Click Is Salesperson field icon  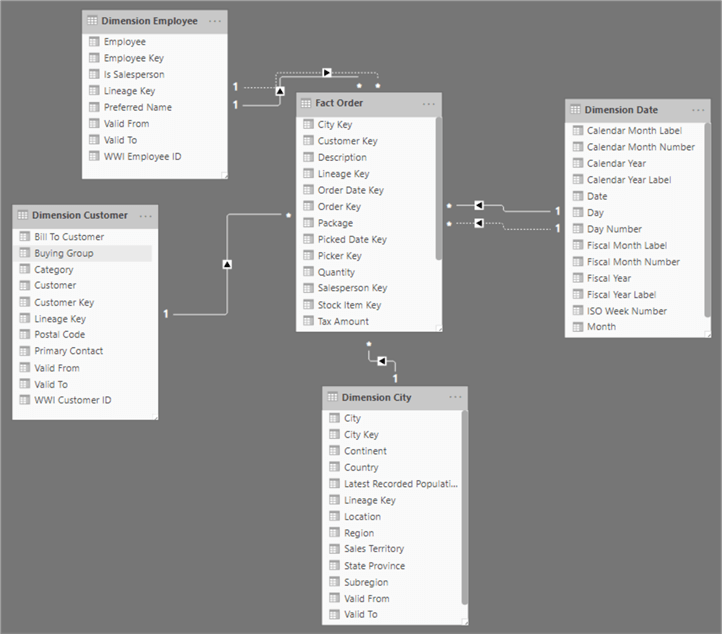click(x=94, y=74)
